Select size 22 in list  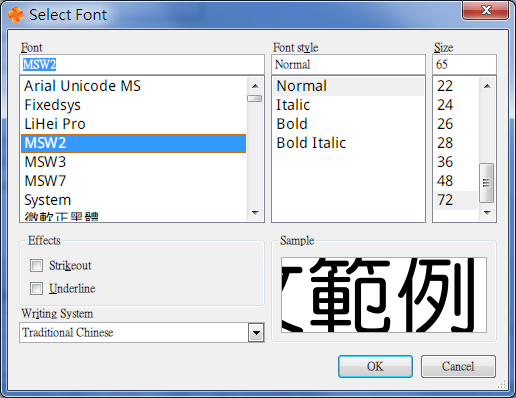(x=456, y=86)
